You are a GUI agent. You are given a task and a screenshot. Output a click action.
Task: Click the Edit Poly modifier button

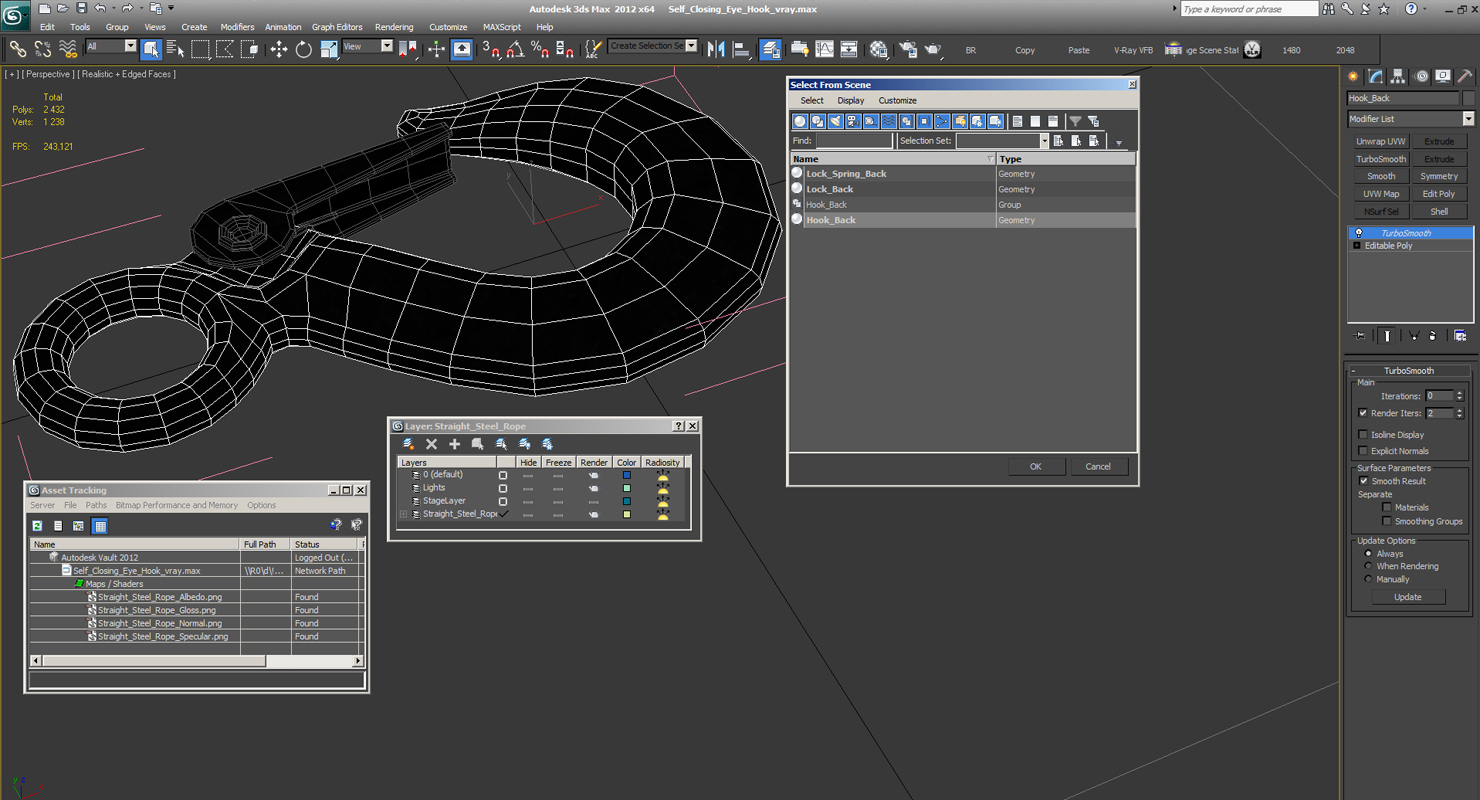tap(1439, 194)
